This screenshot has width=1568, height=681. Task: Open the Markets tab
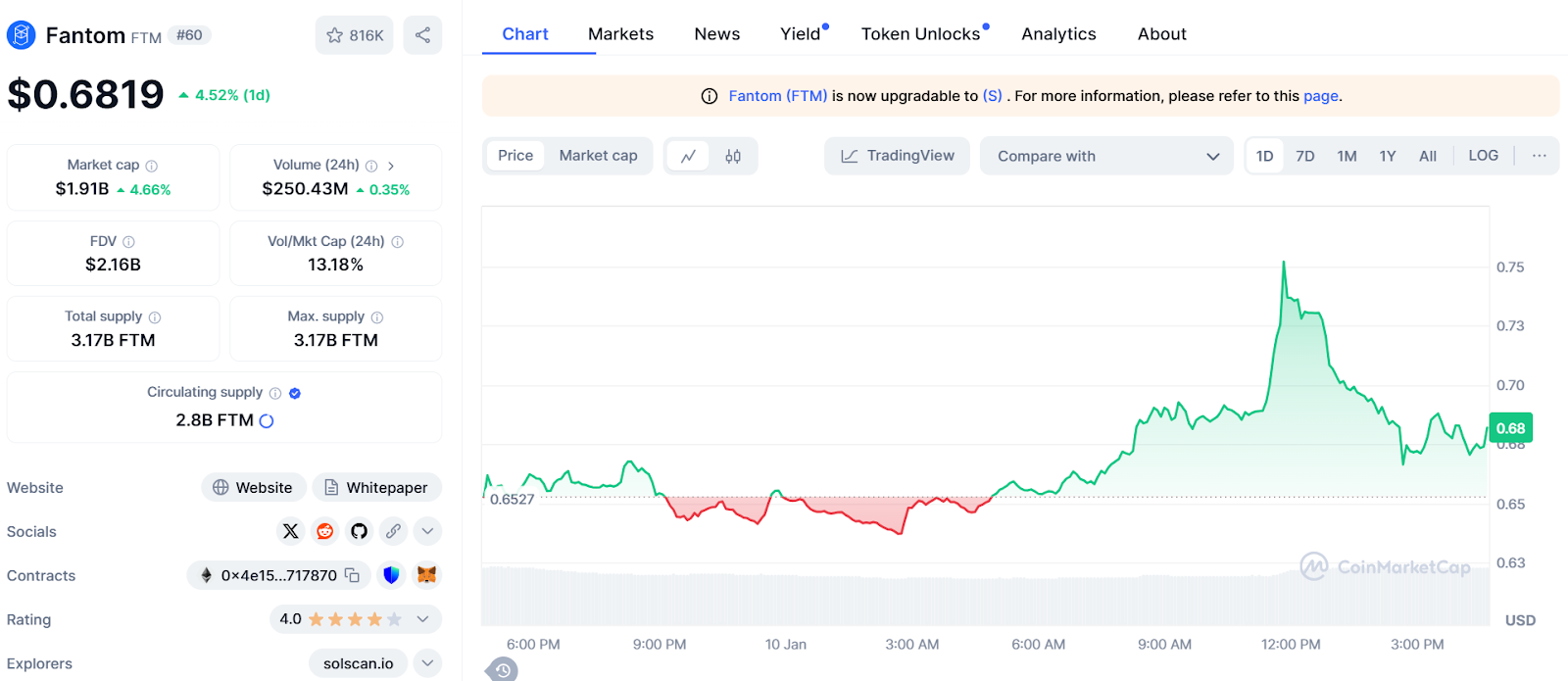(620, 34)
